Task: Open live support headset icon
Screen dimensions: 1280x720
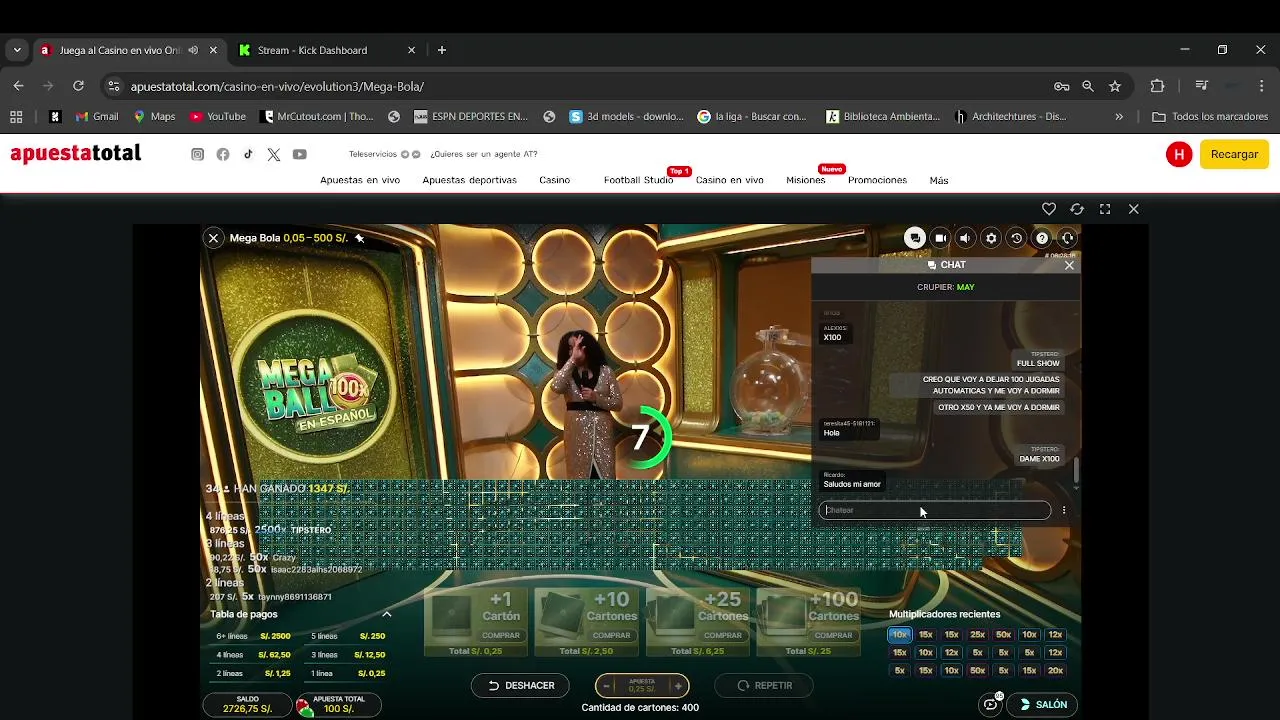Action: coord(1068,238)
